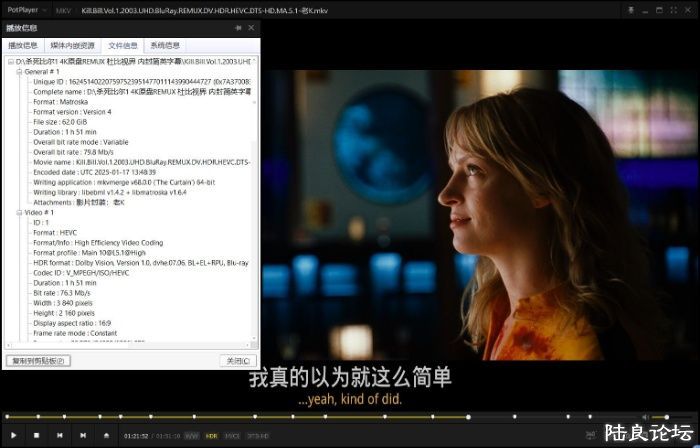Mute audio with the speaker icon
The image size is (700, 448).
pos(643,416)
